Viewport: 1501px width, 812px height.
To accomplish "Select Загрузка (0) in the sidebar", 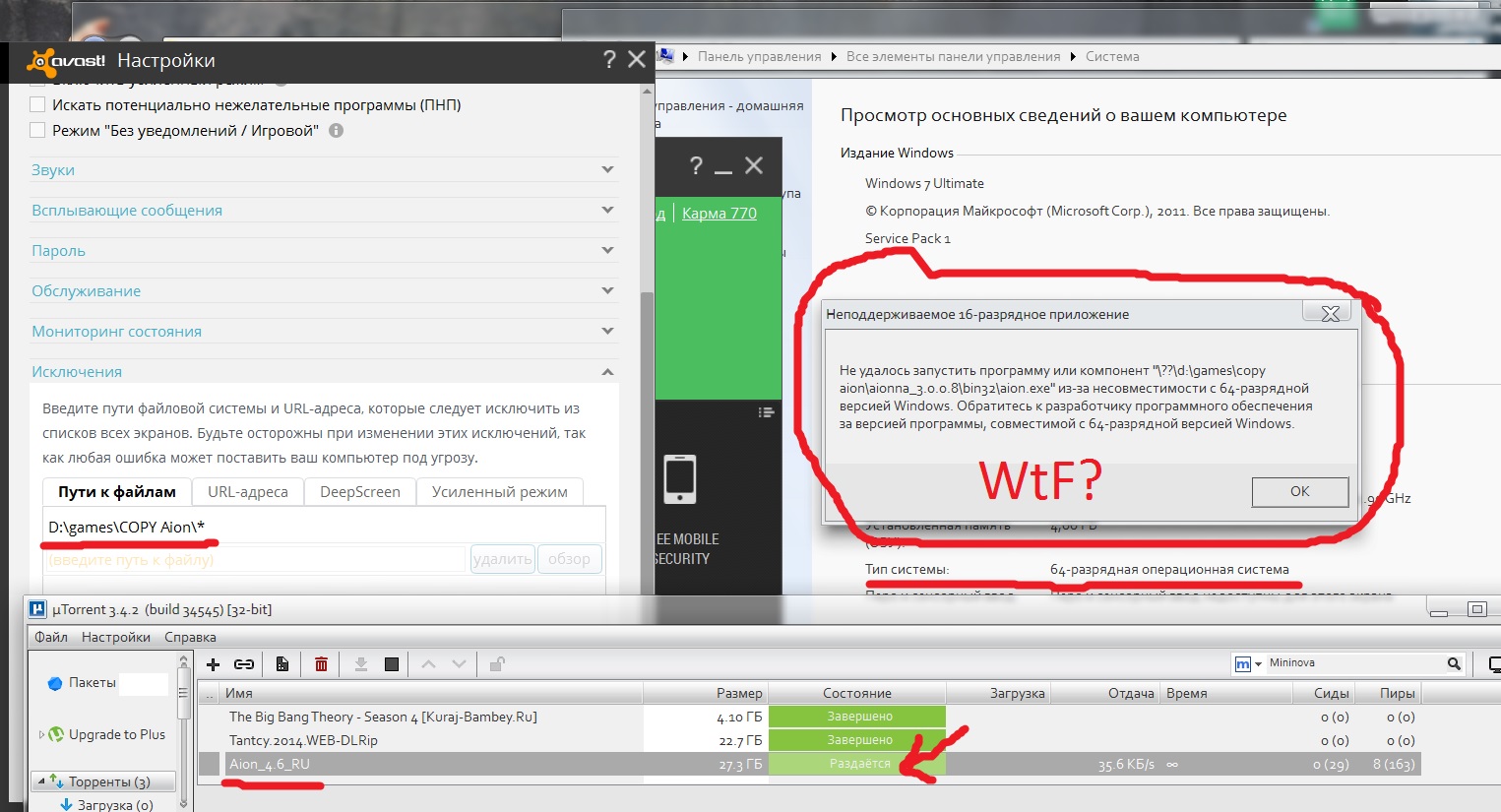I will (x=115, y=805).
